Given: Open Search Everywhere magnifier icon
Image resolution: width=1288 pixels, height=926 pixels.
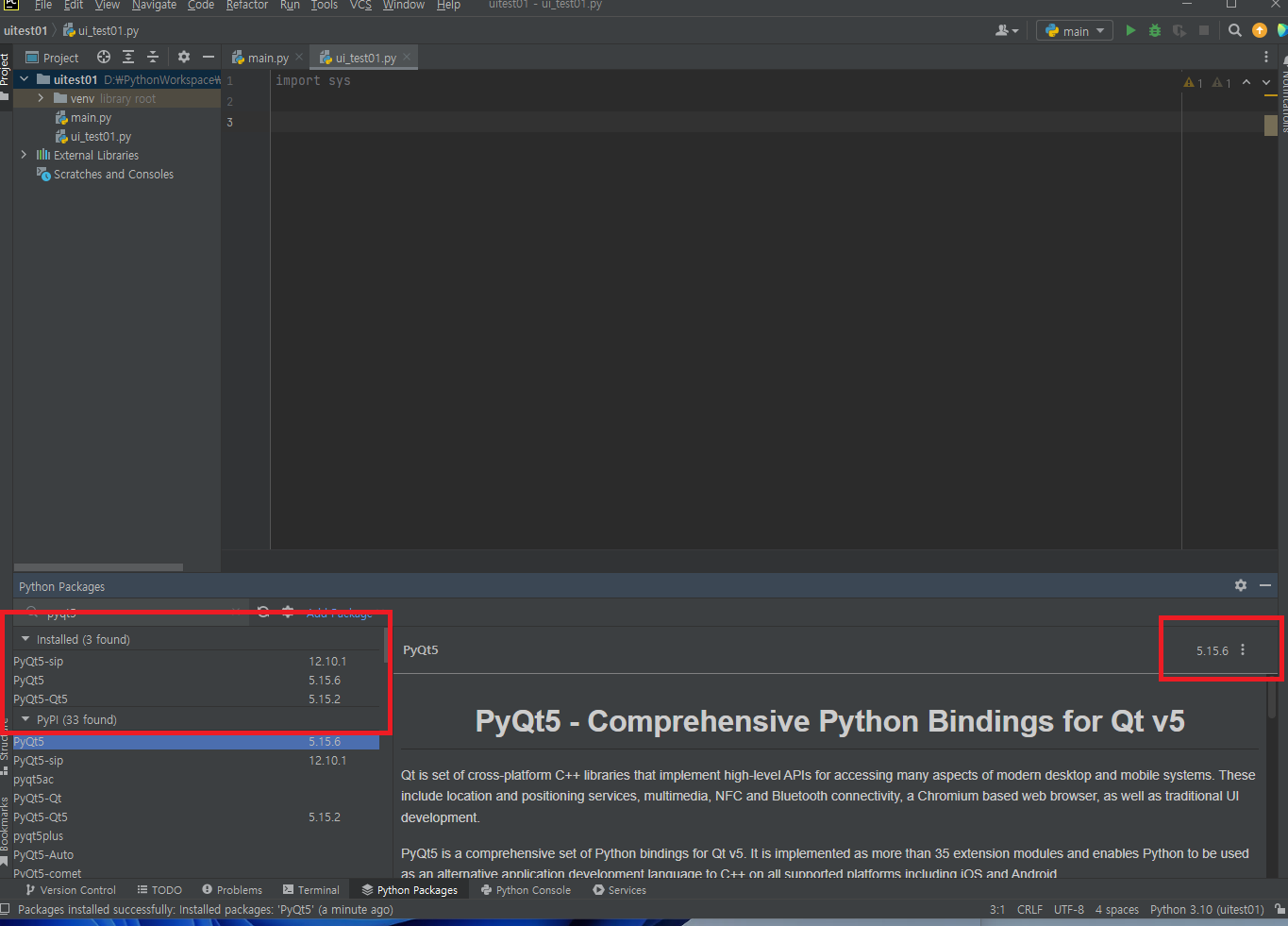Looking at the screenshot, I should click(x=1234, y=30).
